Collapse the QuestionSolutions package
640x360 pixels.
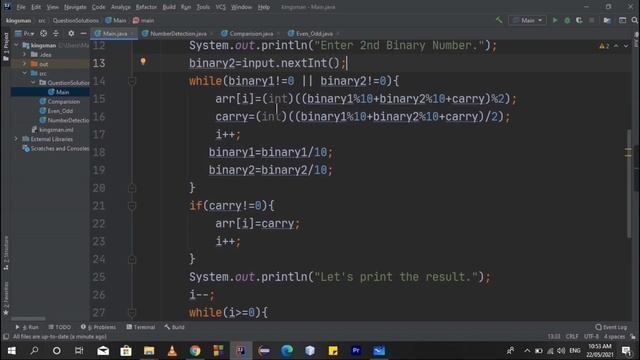pyautogui.click(x=33, y=82)
